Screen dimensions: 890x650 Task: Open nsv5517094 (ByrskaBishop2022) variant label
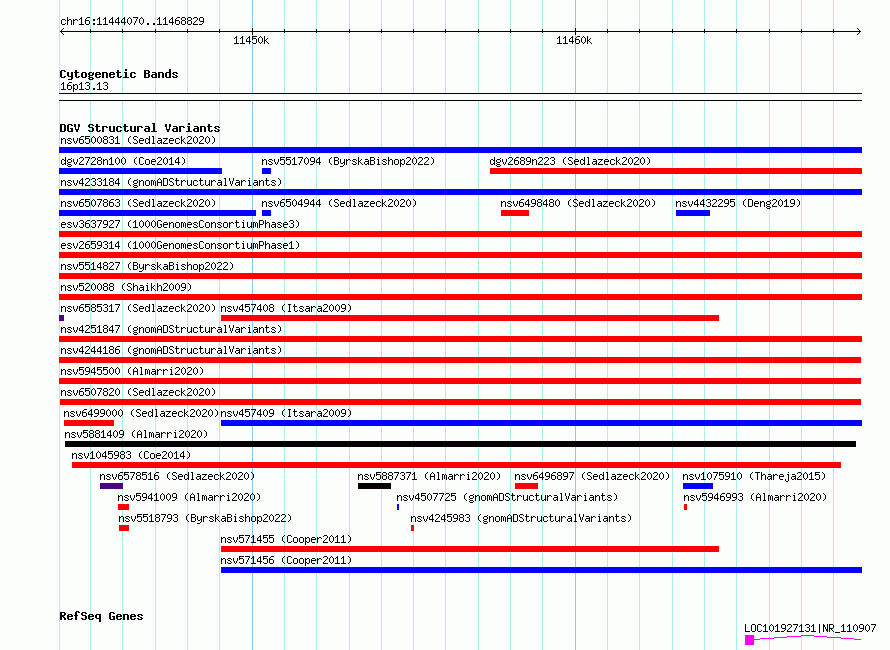[348, 161]
